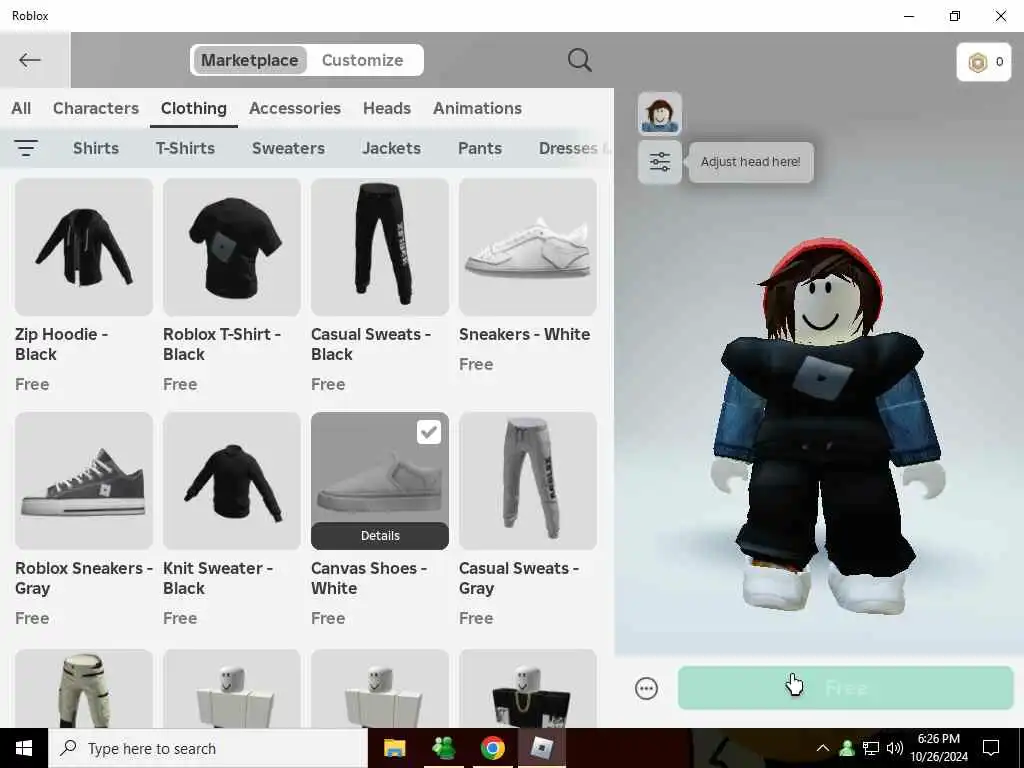
Task: Select the Roblox T-Shirt - Black thumbnail
Action: click(232, 247)
